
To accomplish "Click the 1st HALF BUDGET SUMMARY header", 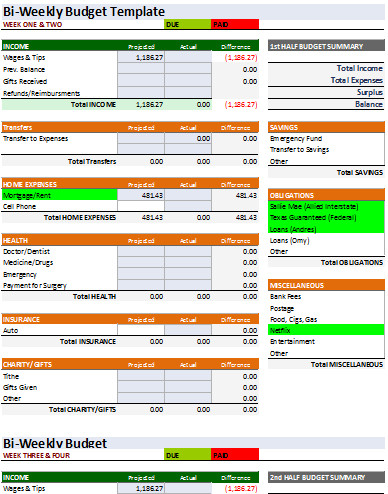I will coord(326,46).
